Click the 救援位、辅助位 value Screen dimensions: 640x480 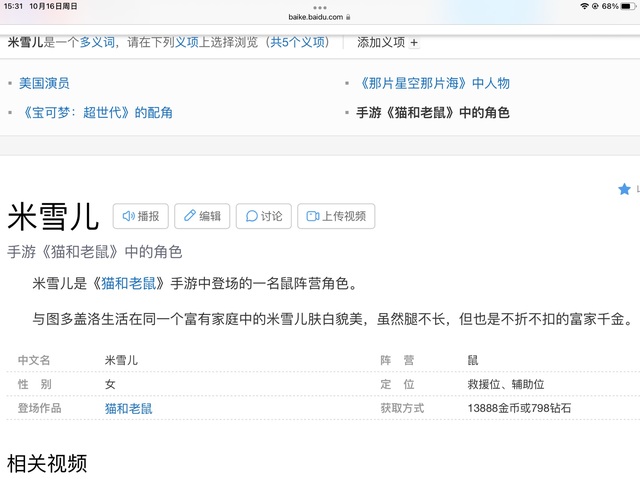[506, 384]
